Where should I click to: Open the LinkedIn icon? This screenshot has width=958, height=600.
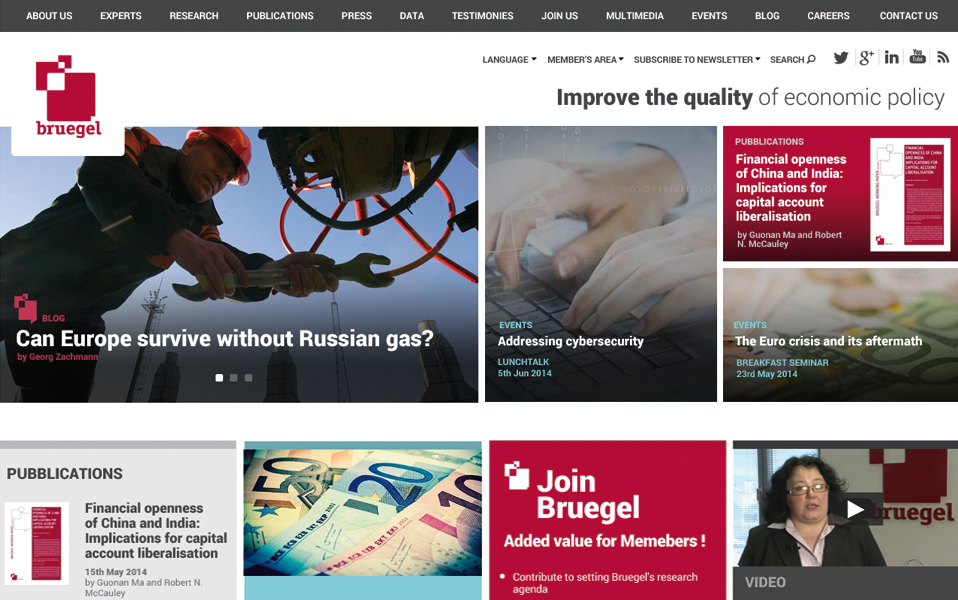pyautogui.click(x=891, y=57)
